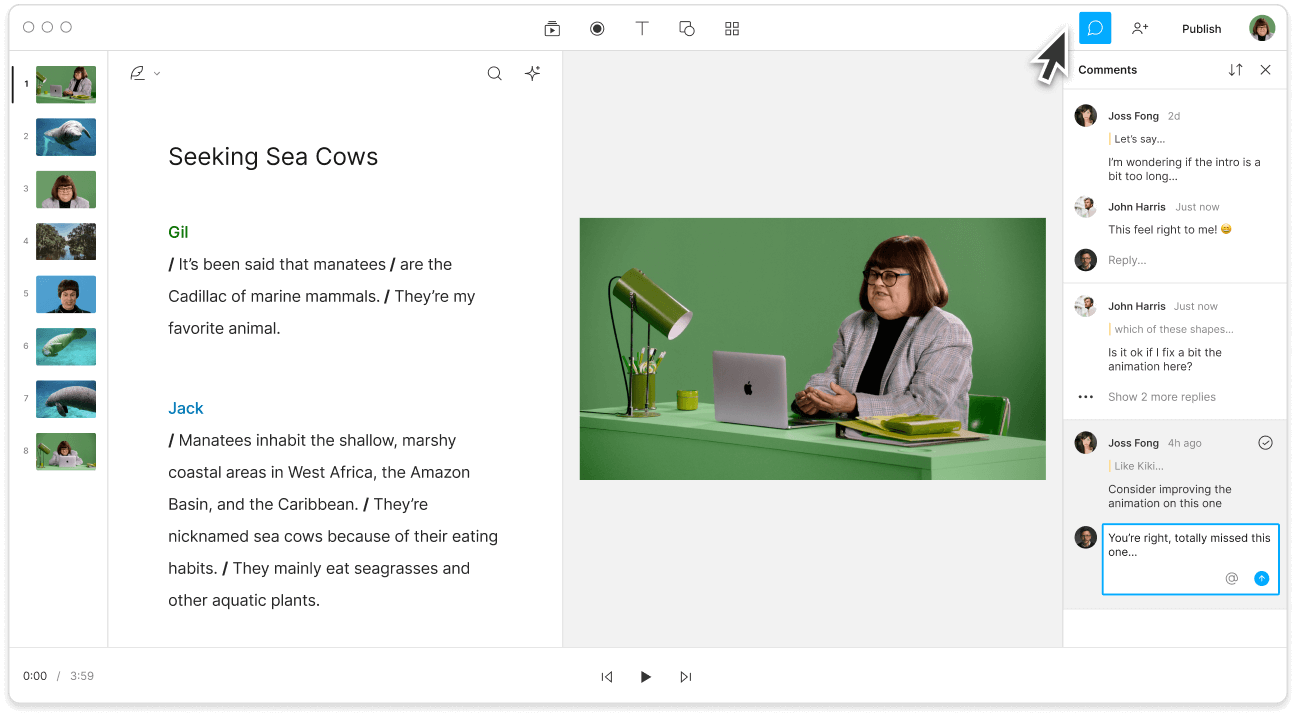Send your comment reply

(1261, 578)
